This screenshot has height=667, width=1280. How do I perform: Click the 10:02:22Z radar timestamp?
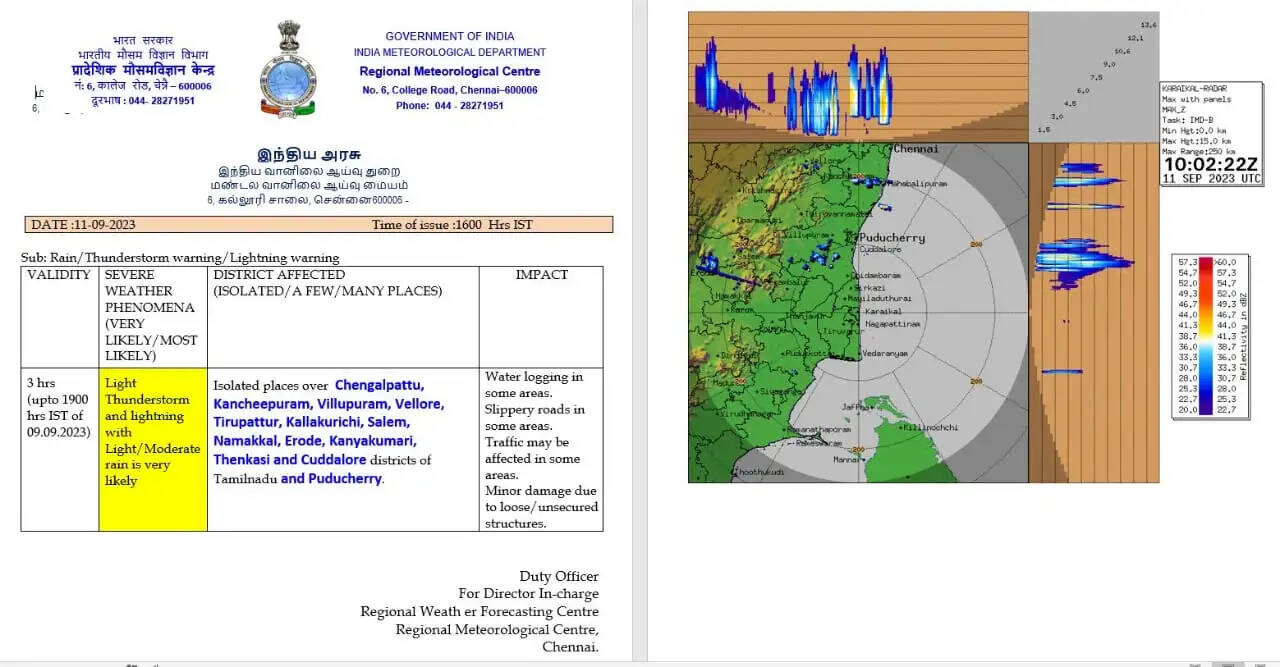pos(1211,163)
